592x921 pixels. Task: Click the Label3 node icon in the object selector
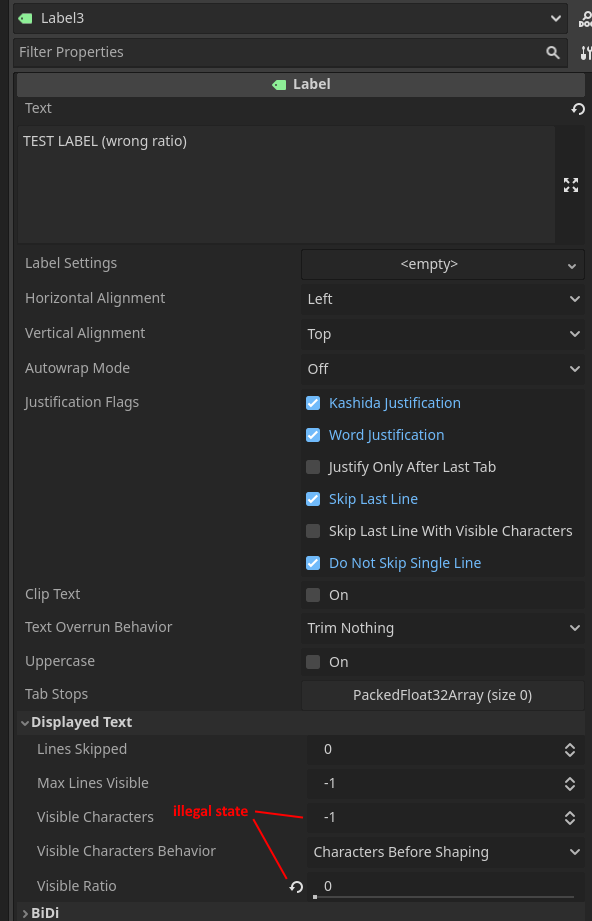tap(24, 18)
